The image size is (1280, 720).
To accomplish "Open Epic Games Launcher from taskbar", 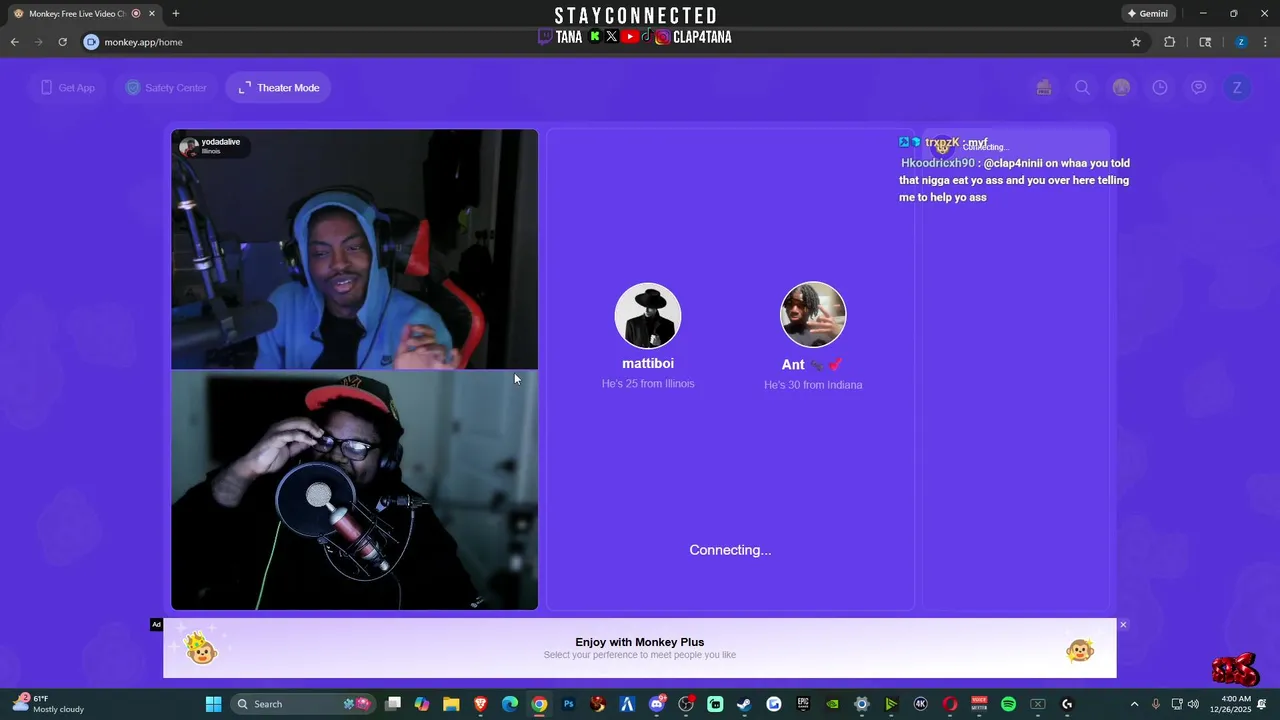I will (803, 704).
